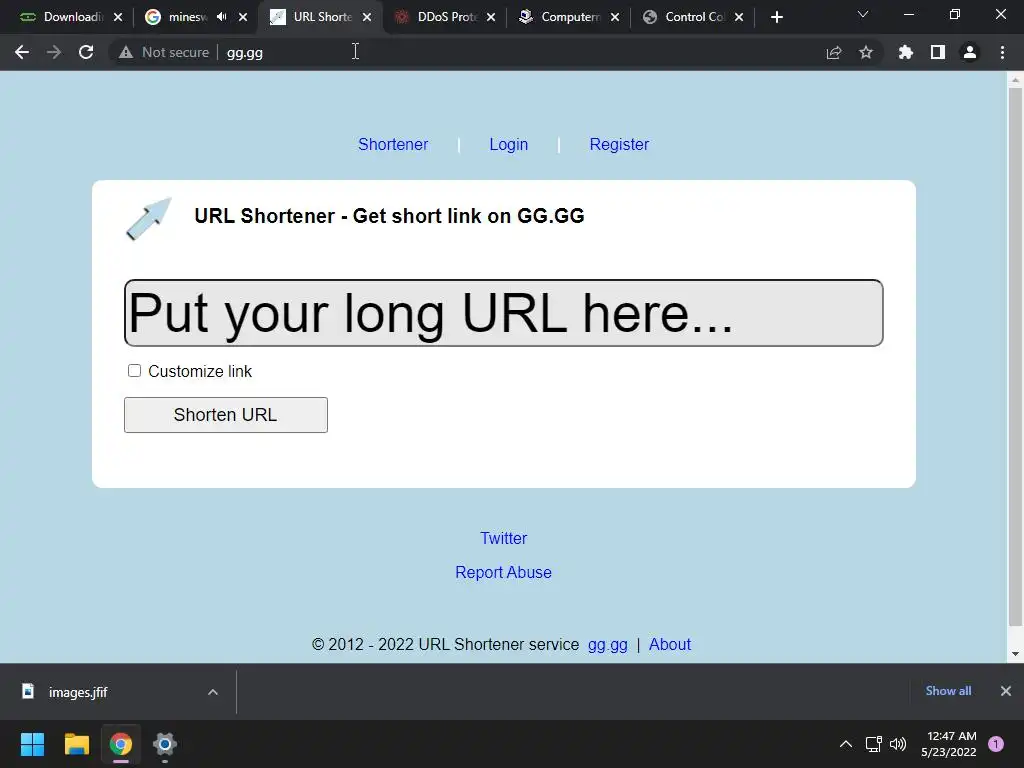
Task: Bookmark this page with the star
Action: pyautogui.click(x=866, y=52)
